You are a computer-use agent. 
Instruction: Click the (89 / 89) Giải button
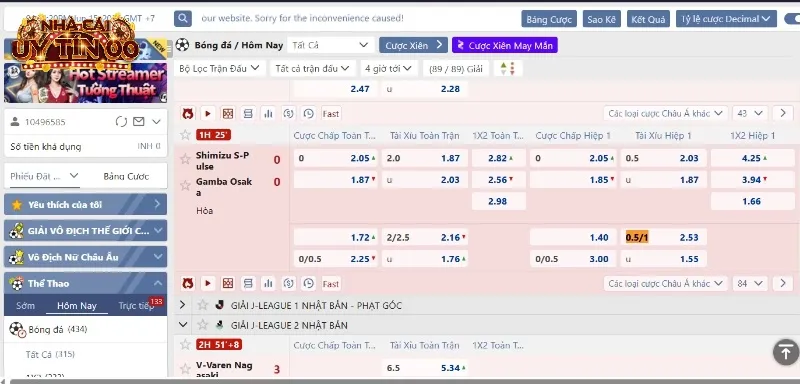pos(456,68)
